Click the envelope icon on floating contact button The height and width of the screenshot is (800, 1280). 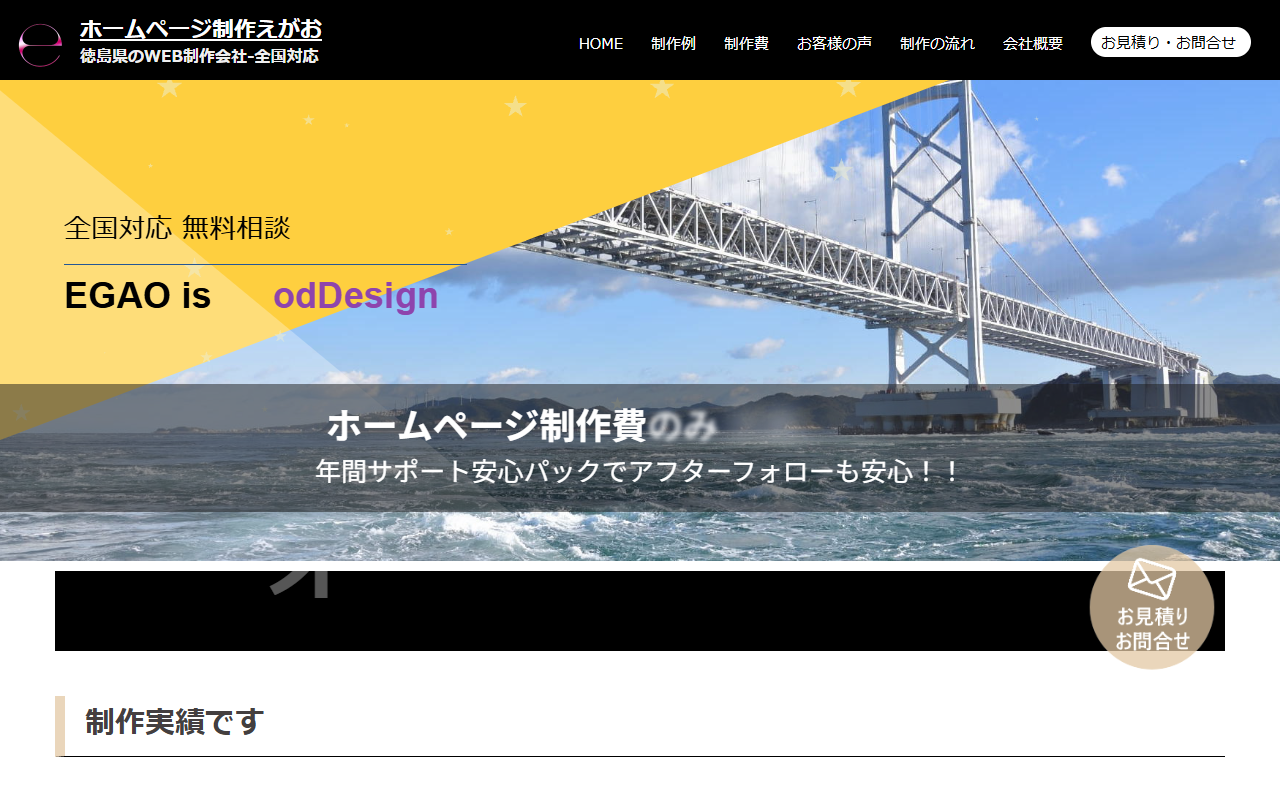click(1151, 579)
